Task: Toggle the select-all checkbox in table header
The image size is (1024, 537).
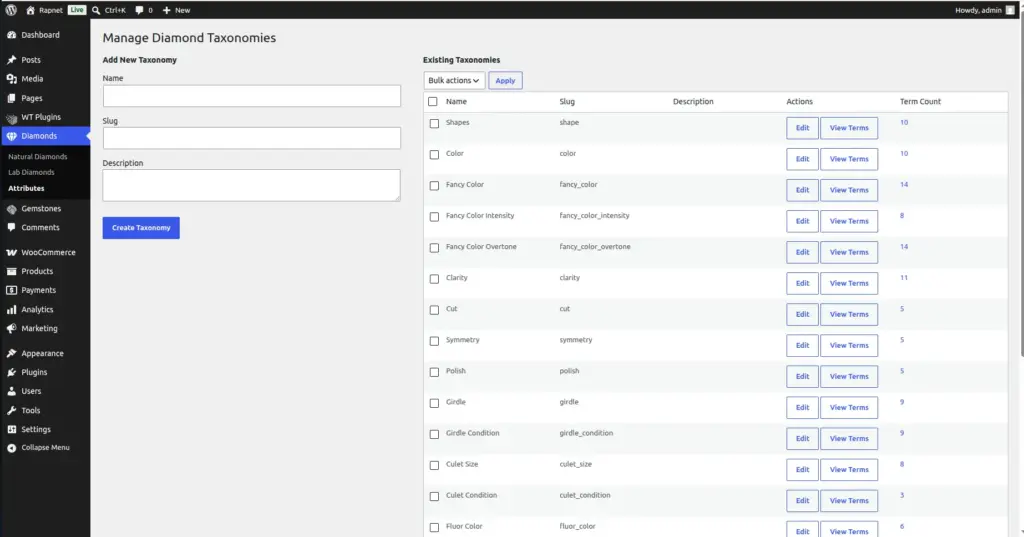Action: coord(432,101)
